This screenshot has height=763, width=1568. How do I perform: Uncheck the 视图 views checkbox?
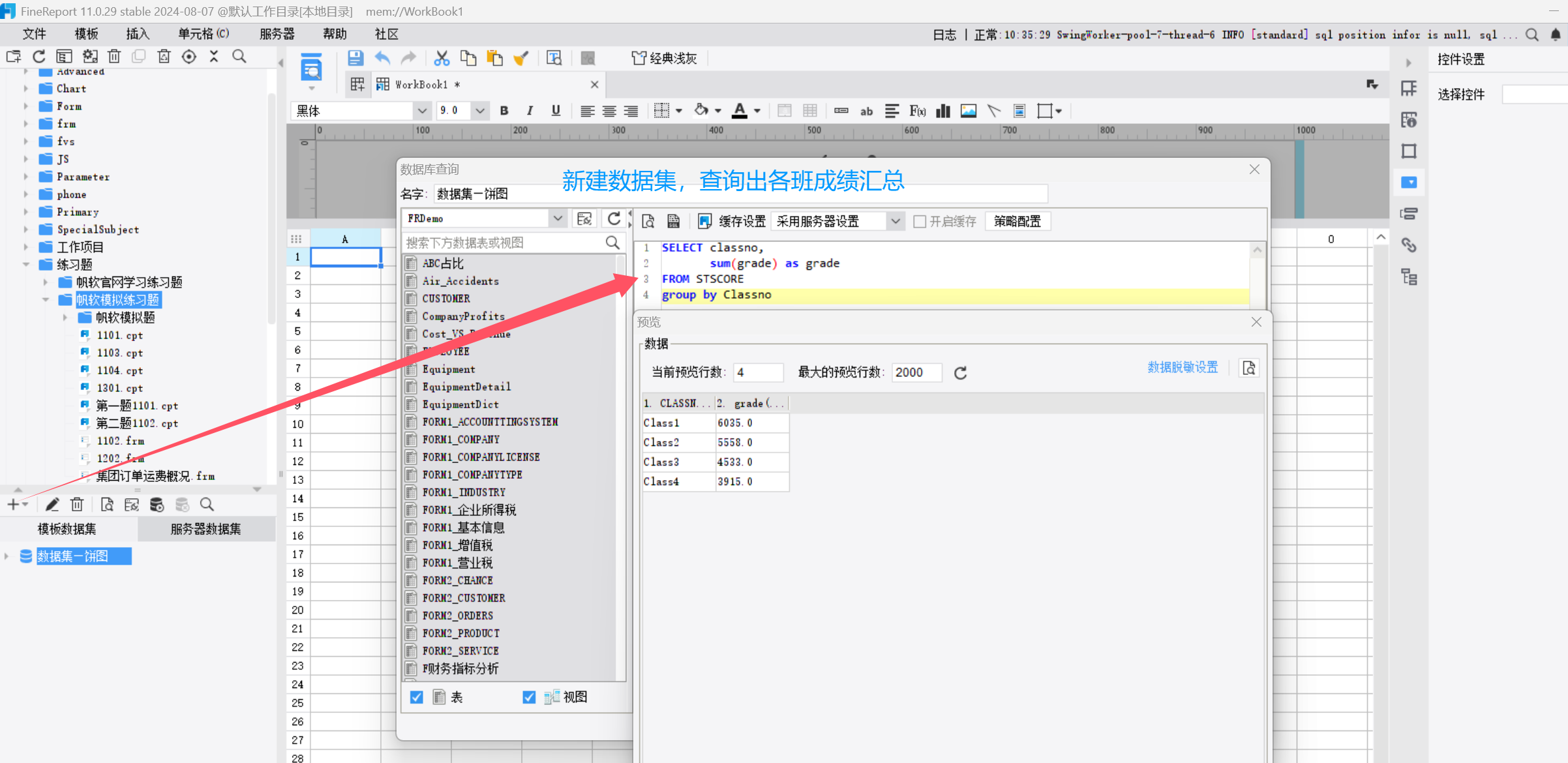point(529,698)
